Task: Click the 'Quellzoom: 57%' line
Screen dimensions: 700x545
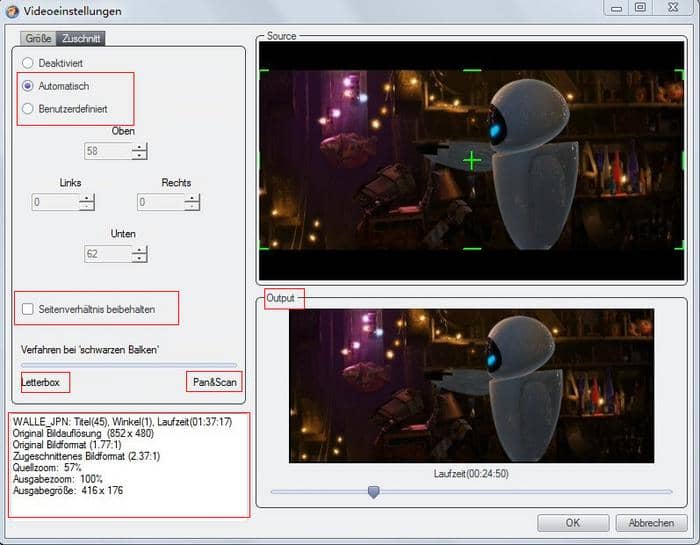Action: click(x=47, y=468)
